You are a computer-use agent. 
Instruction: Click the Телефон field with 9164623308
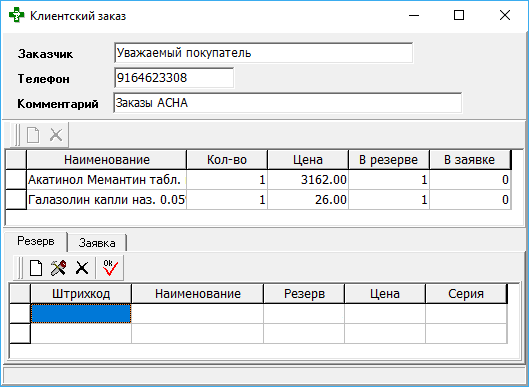coord(174,78)
